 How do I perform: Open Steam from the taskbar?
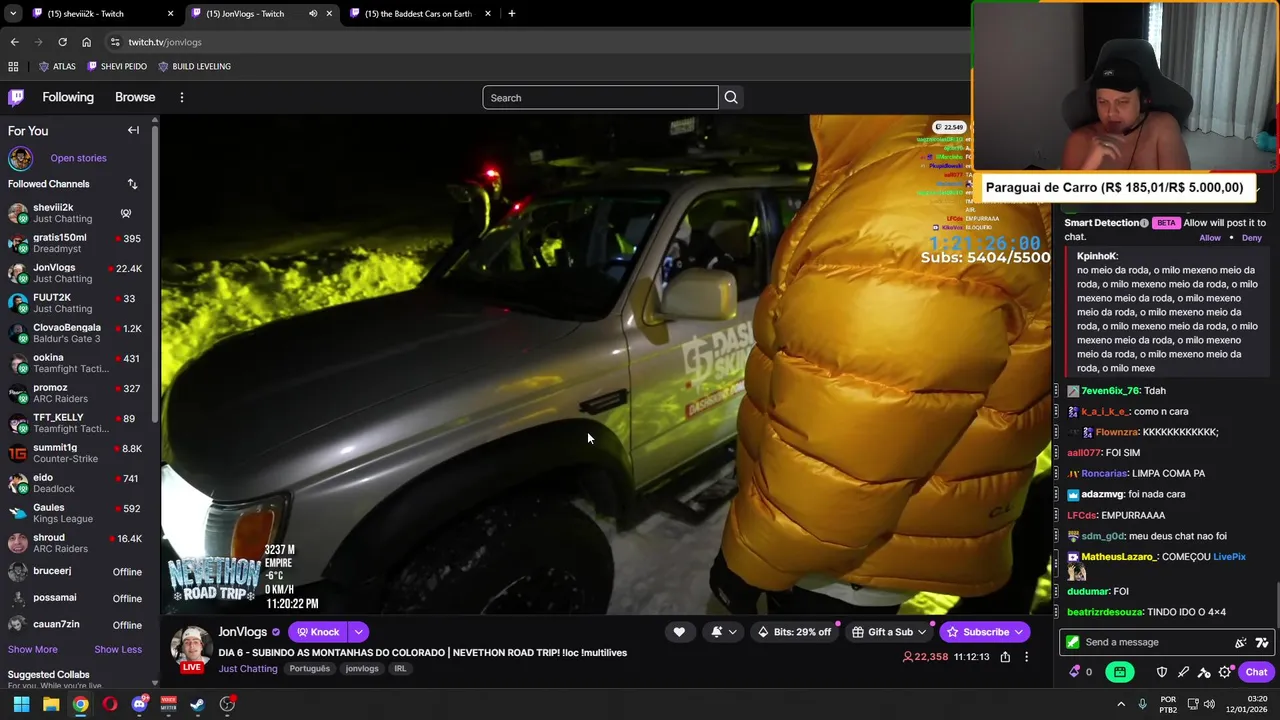[198, 704]
